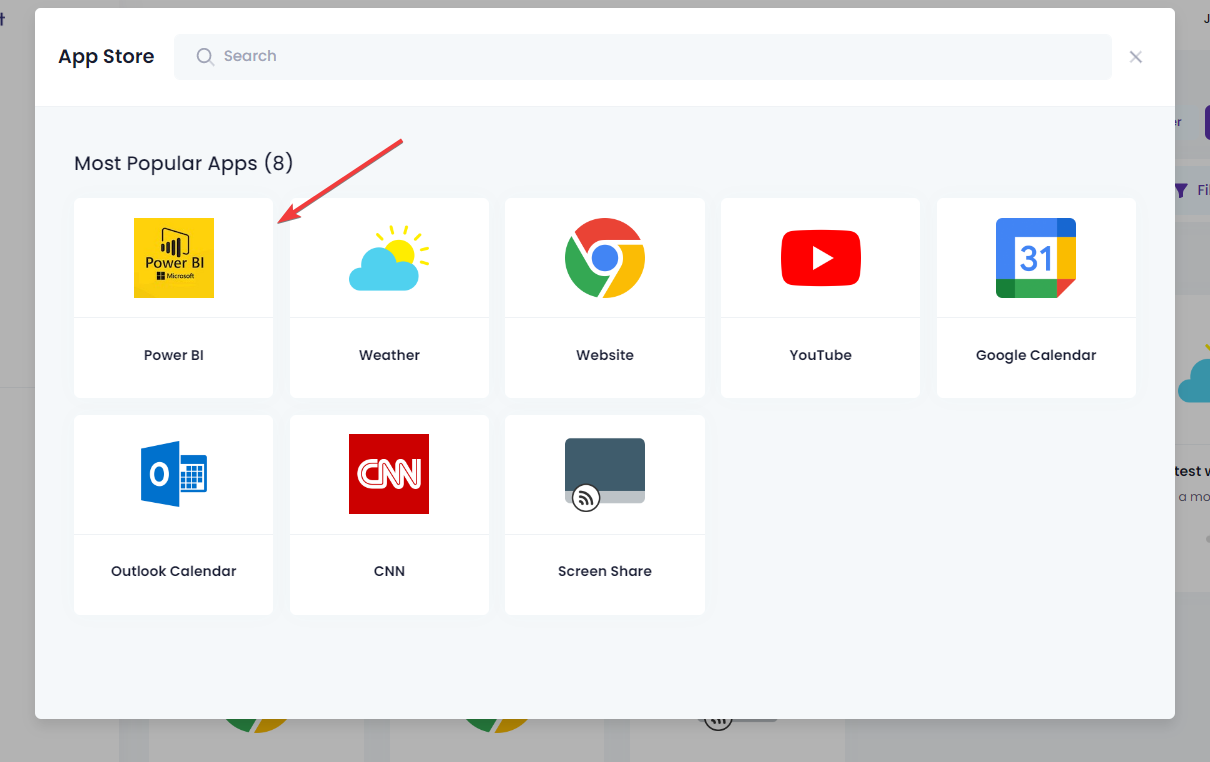Click the "App Store" dialog title
1210x762 pixels.
coord(106,57)
